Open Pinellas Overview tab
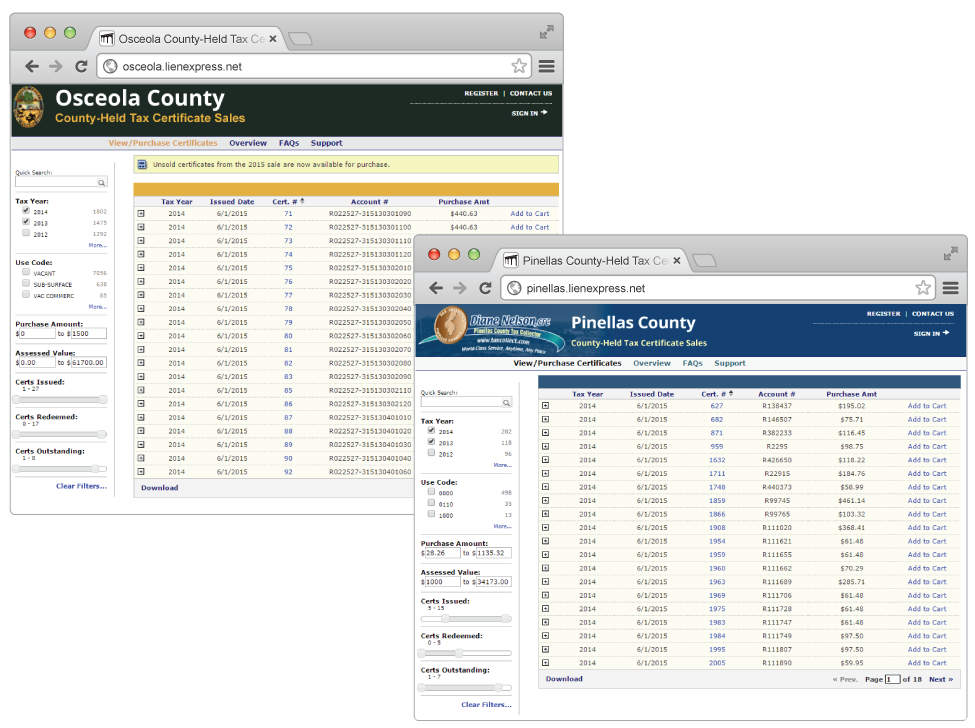 652,363
